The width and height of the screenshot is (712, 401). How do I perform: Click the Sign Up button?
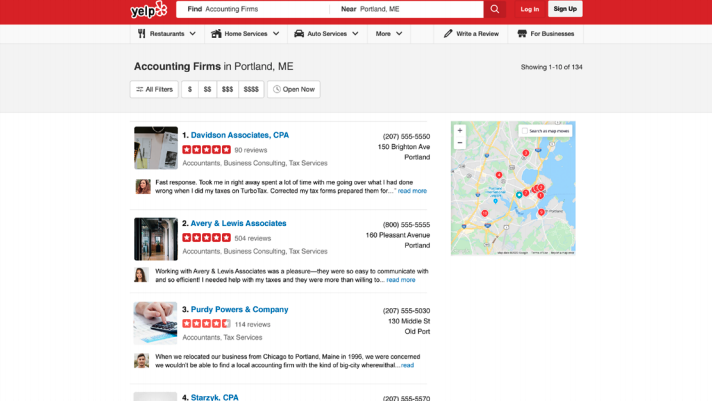pyautogui.click(x=565, y=9)
